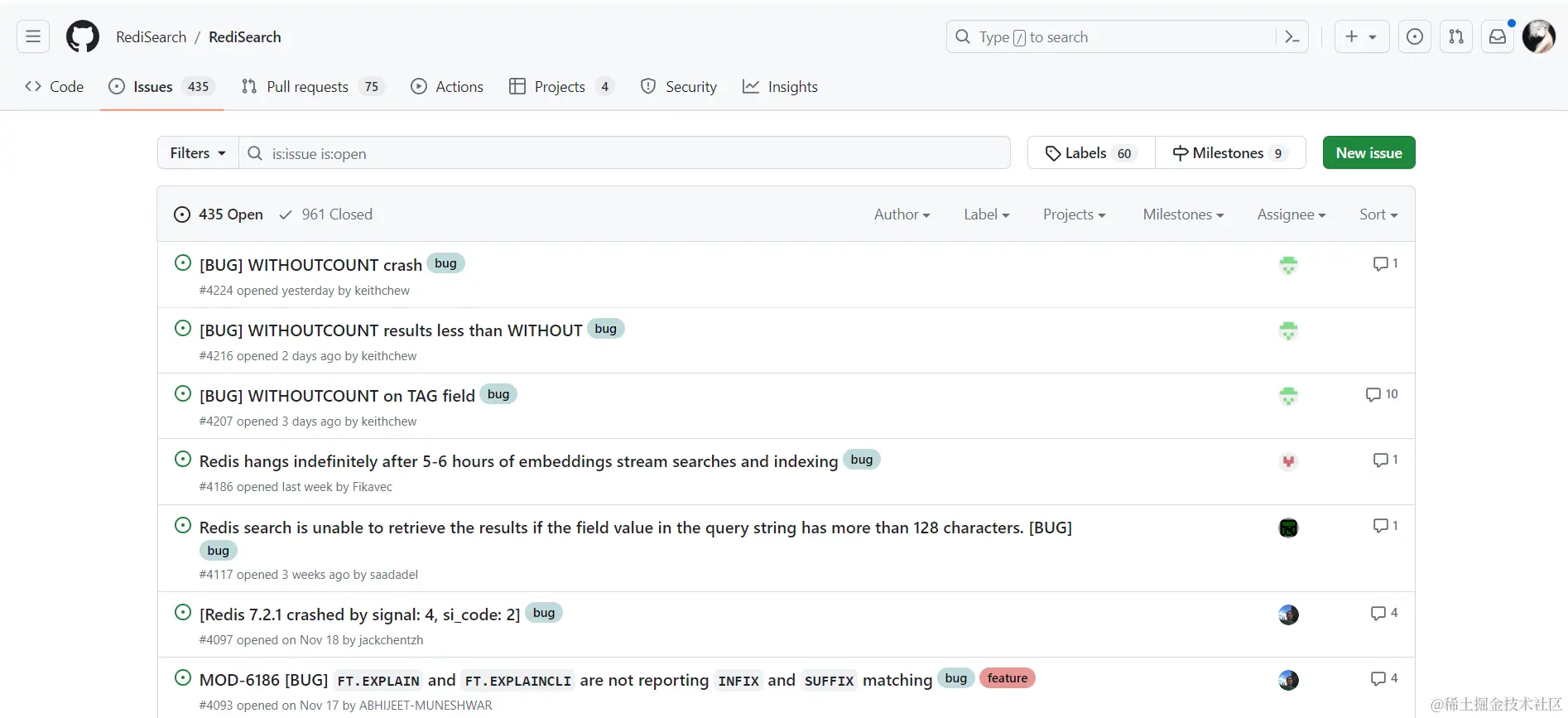Open your pull requests icon
The height and width of the screenshot is (718, 1568).
tap(1456, 36)
